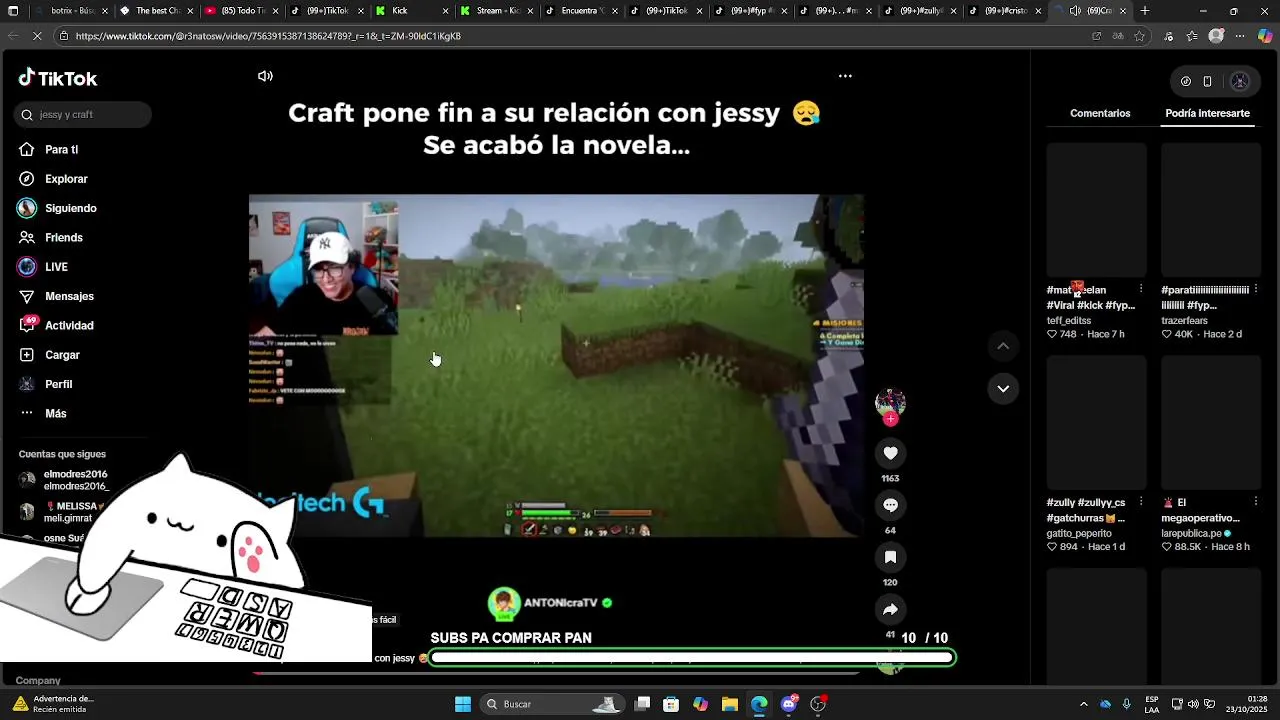Open profile avatar menu top right
1280x720 pixels.
[1240, 81]
